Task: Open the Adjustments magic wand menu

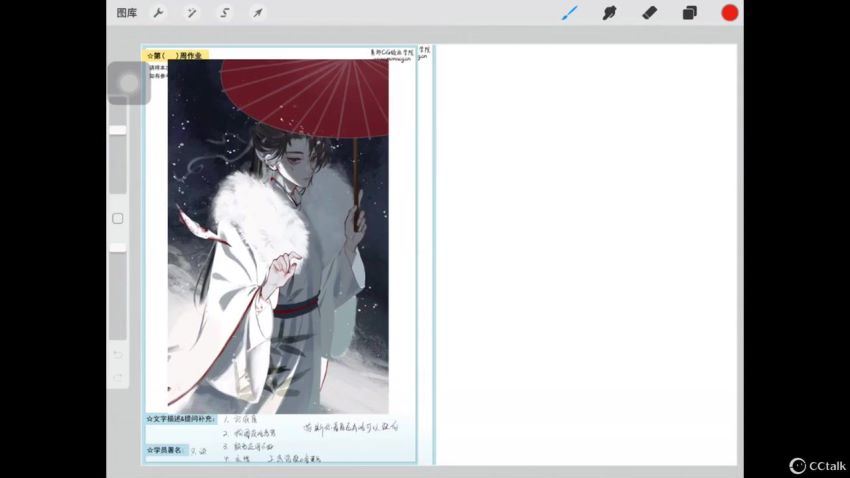Action: tap(191, 12)
